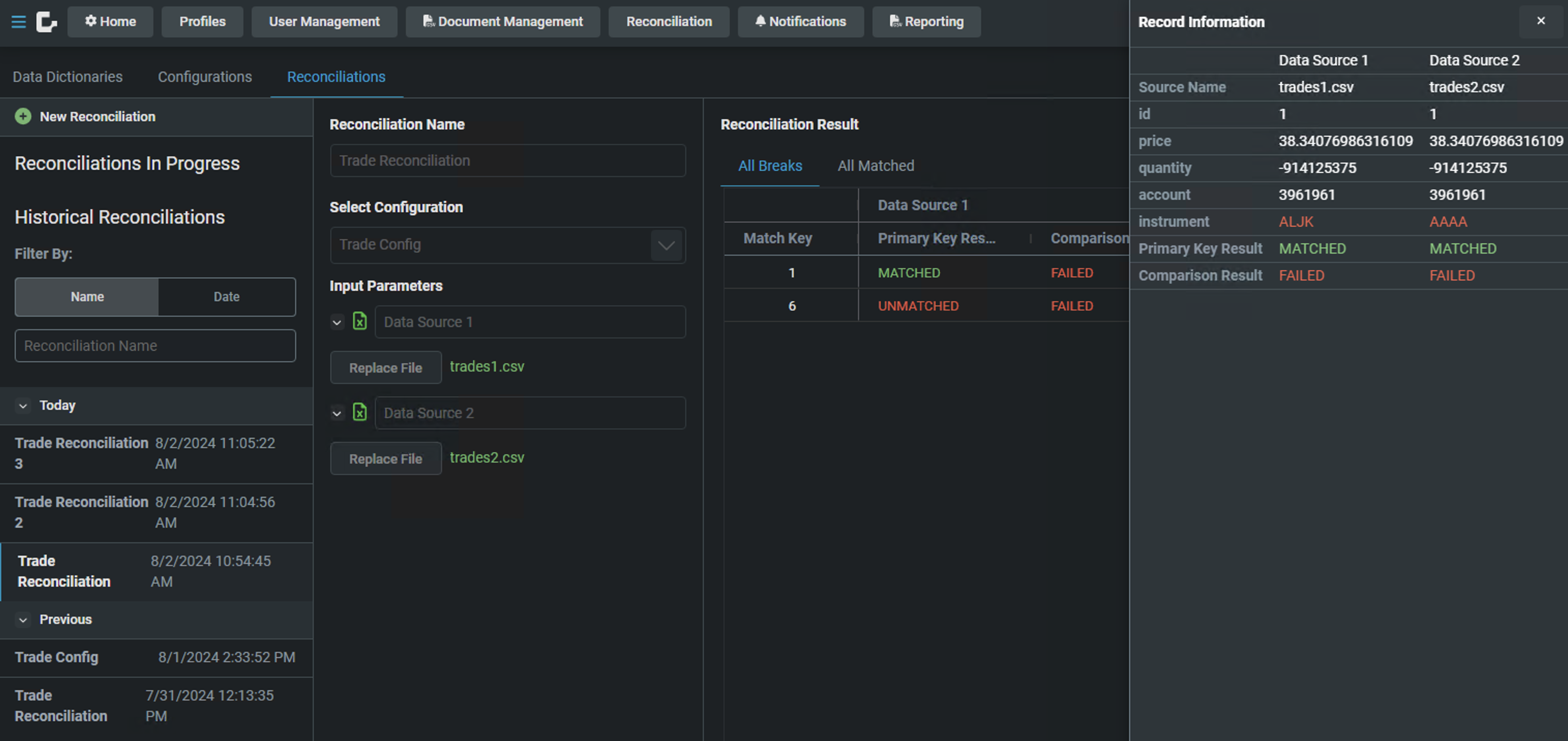Open the hamburger menu icon
This screenshot has width=1568, height=741.
pos(18,22)
